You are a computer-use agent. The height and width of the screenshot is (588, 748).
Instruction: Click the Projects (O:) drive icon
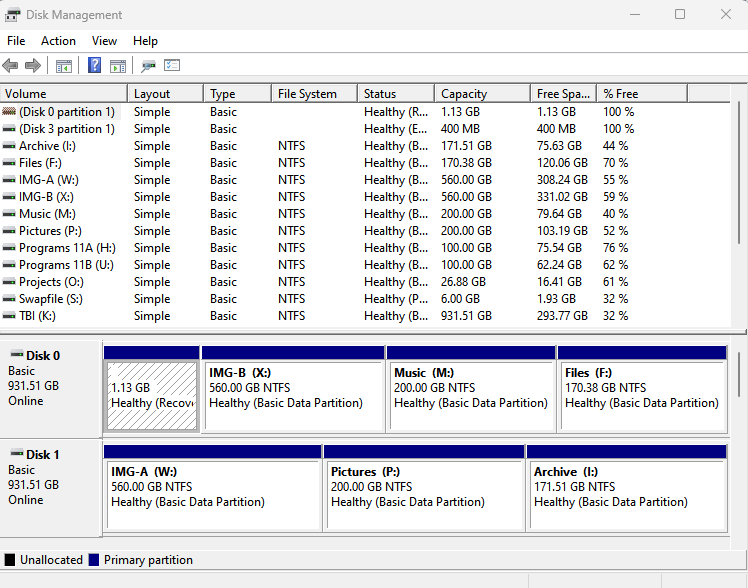9,282
